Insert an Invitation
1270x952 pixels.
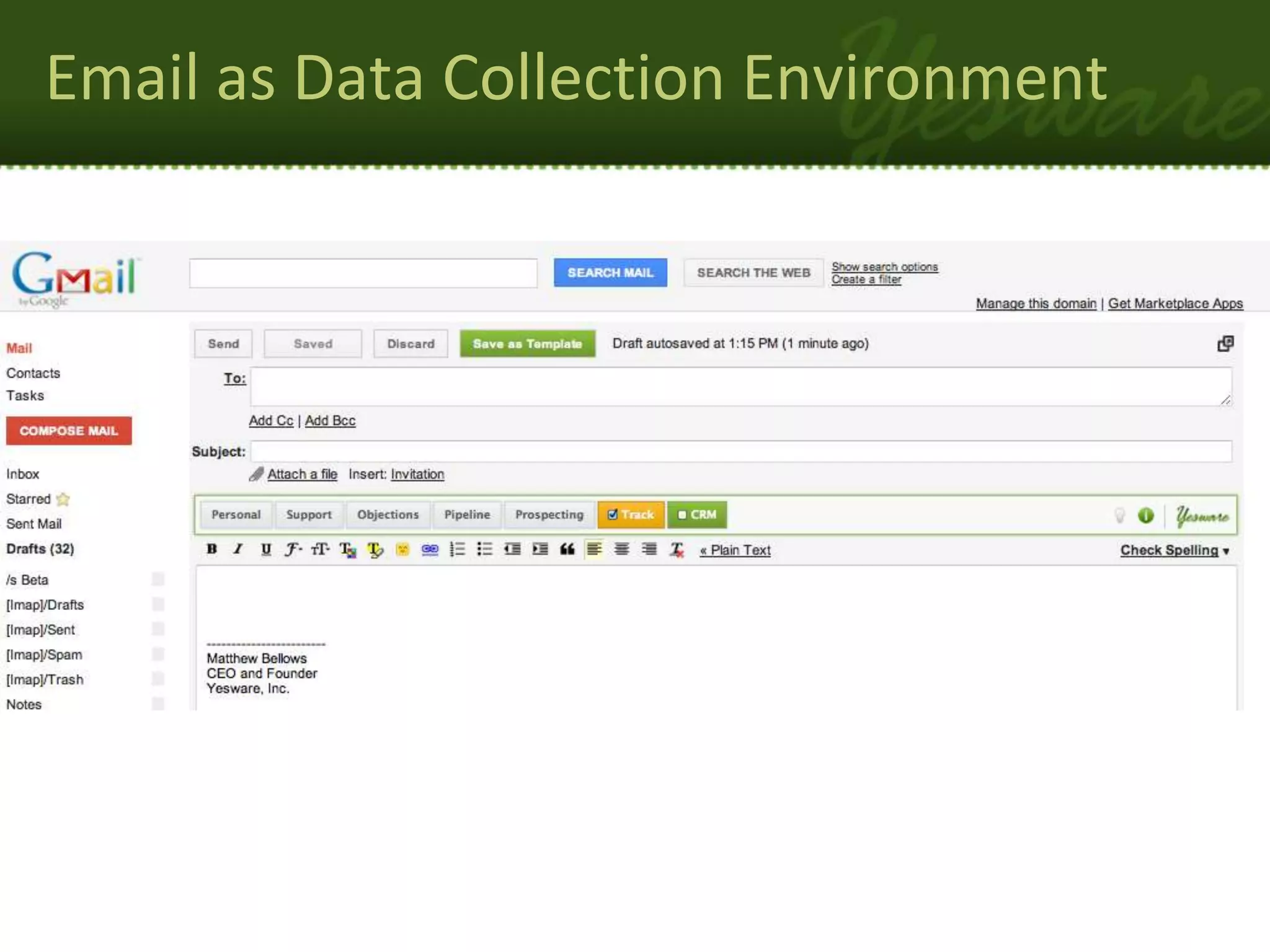pyautogui.click(x=417, y=474)
